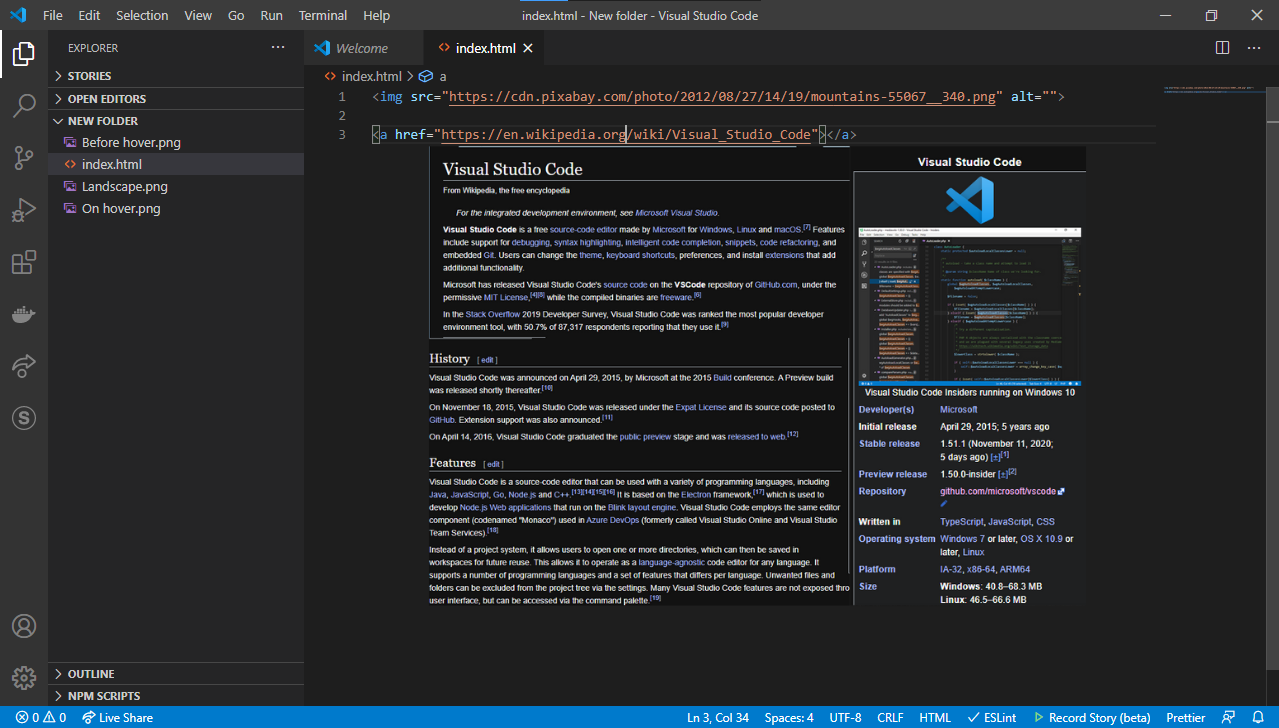The image size is (1279, 728).
Task: Open the Docker panel in the activity bar
Action: pos(24,314)
